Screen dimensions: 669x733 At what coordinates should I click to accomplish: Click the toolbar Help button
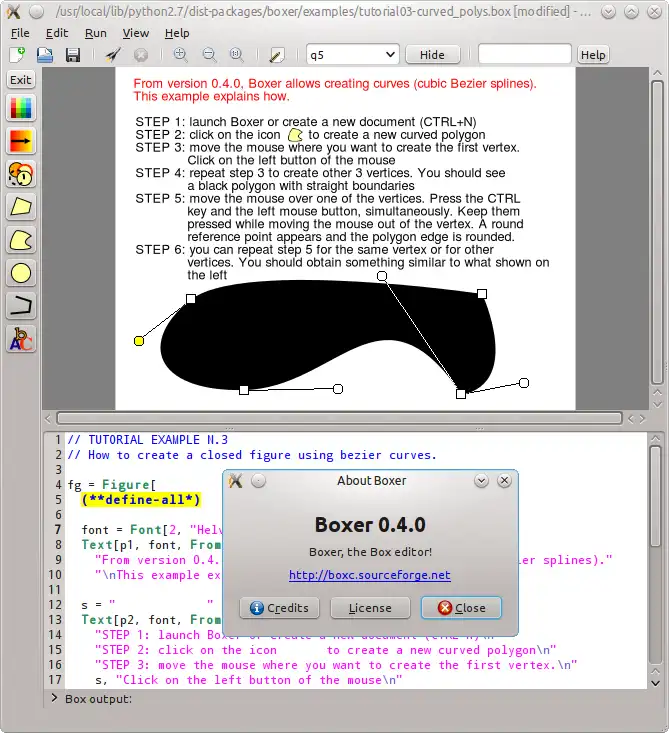[x=593, y=55]
